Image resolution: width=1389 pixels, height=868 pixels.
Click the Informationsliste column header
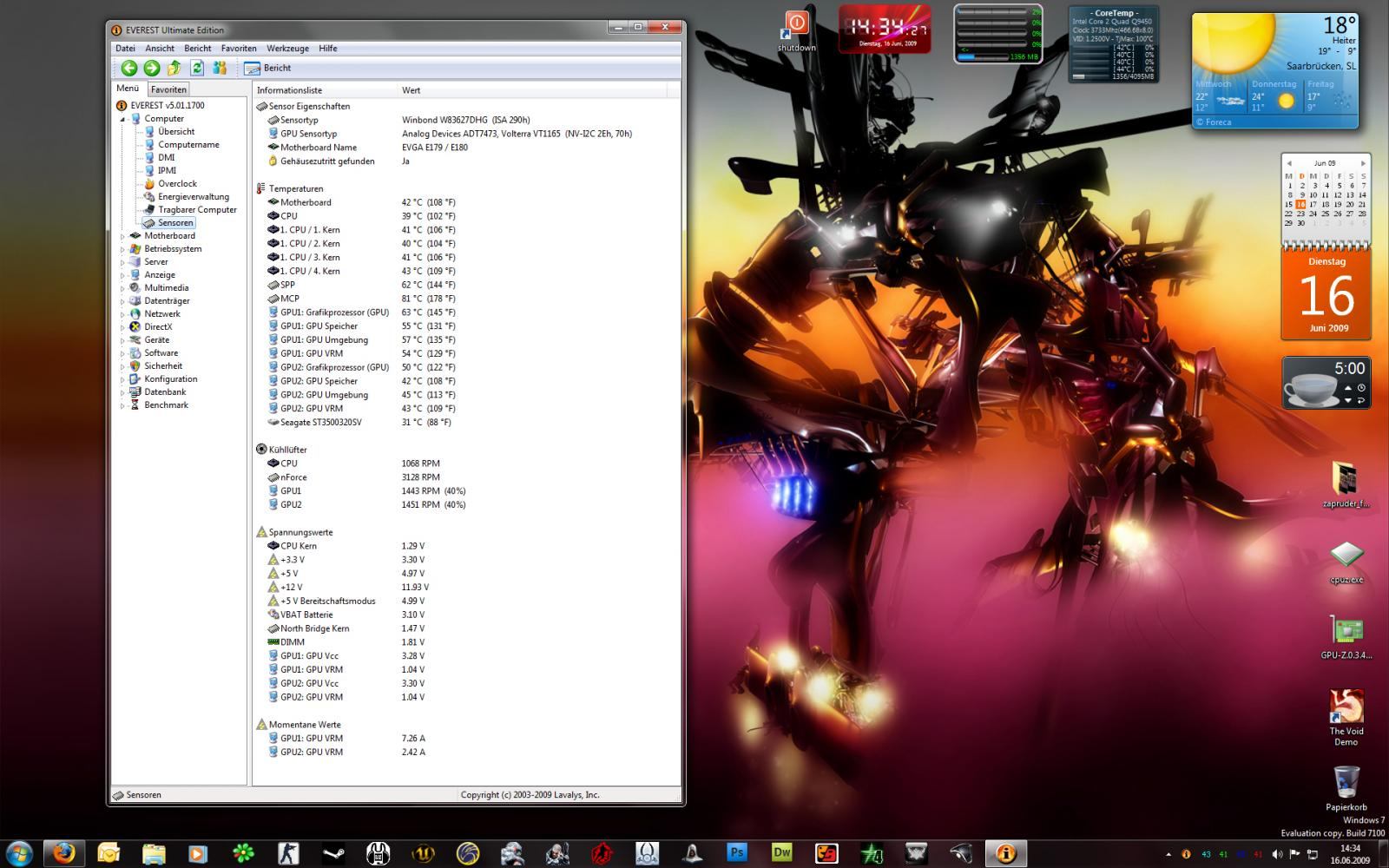click(x=326, y=90)
